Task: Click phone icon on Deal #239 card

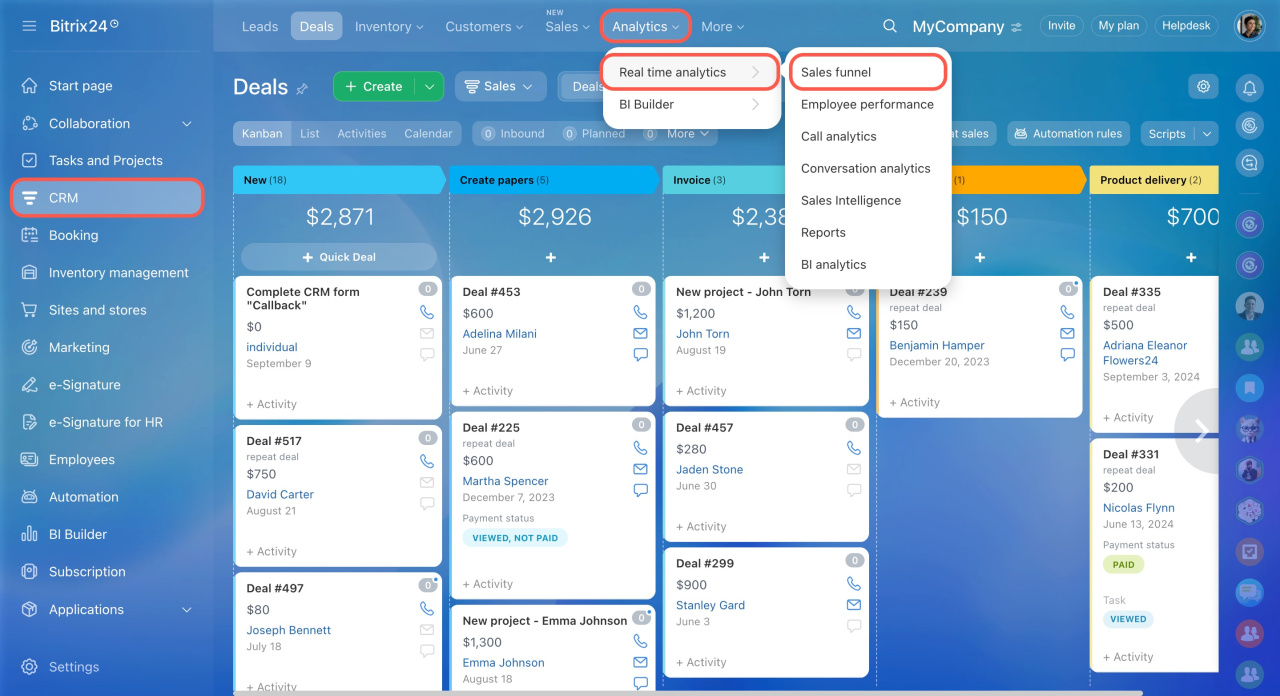Action: coord(1067,312)
